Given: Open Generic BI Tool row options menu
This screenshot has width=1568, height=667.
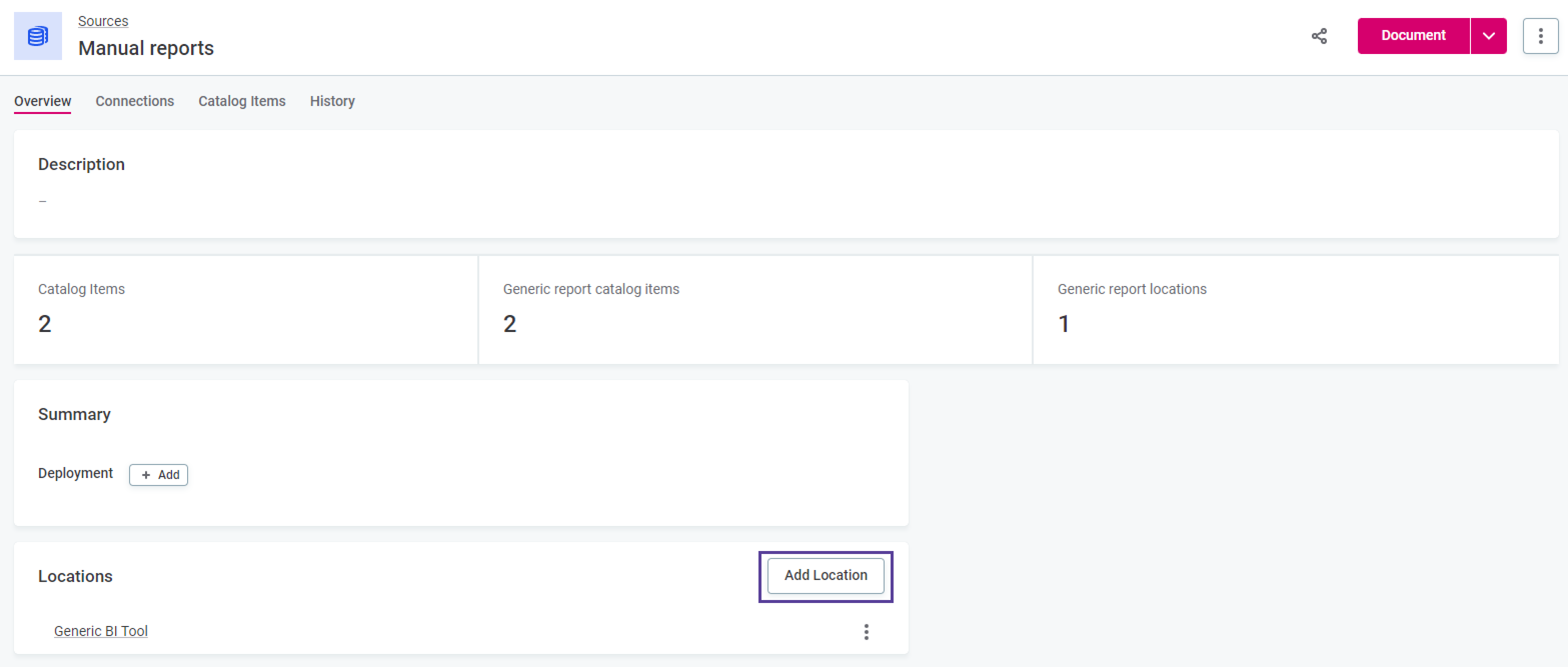Looking at the screenshot, I should coord(866,631).
